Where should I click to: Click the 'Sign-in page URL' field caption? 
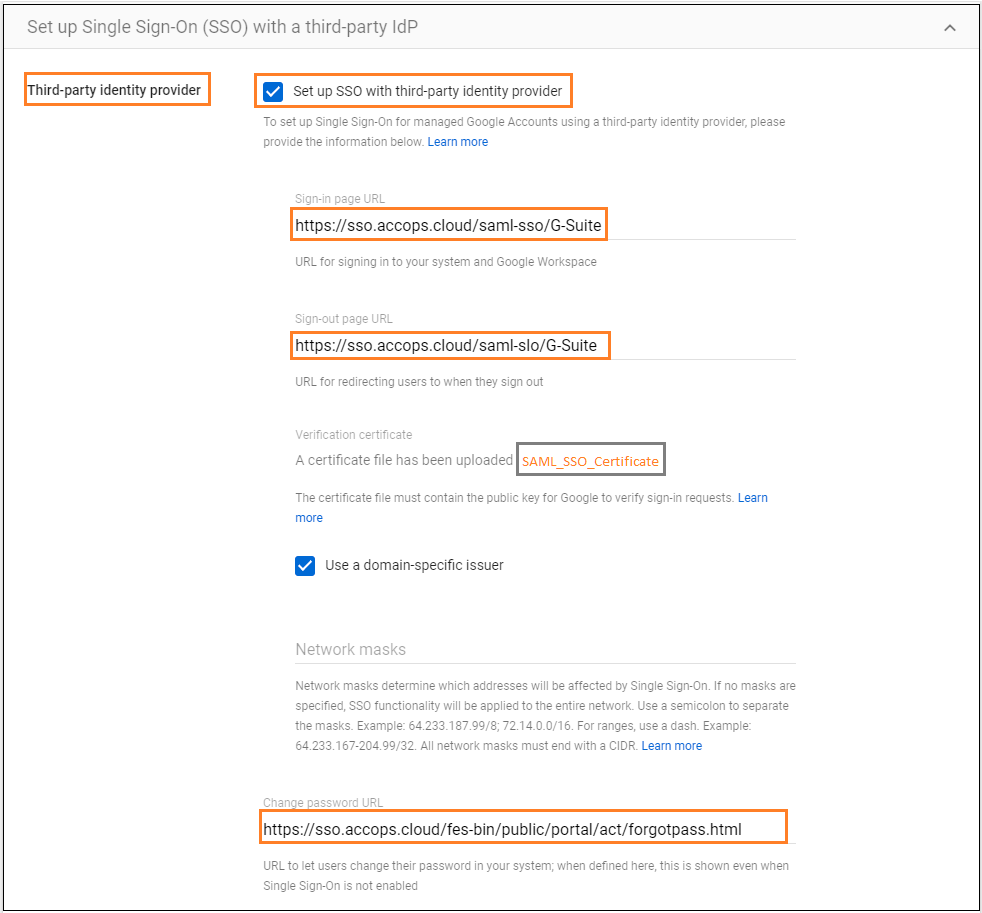coord(339,199)
